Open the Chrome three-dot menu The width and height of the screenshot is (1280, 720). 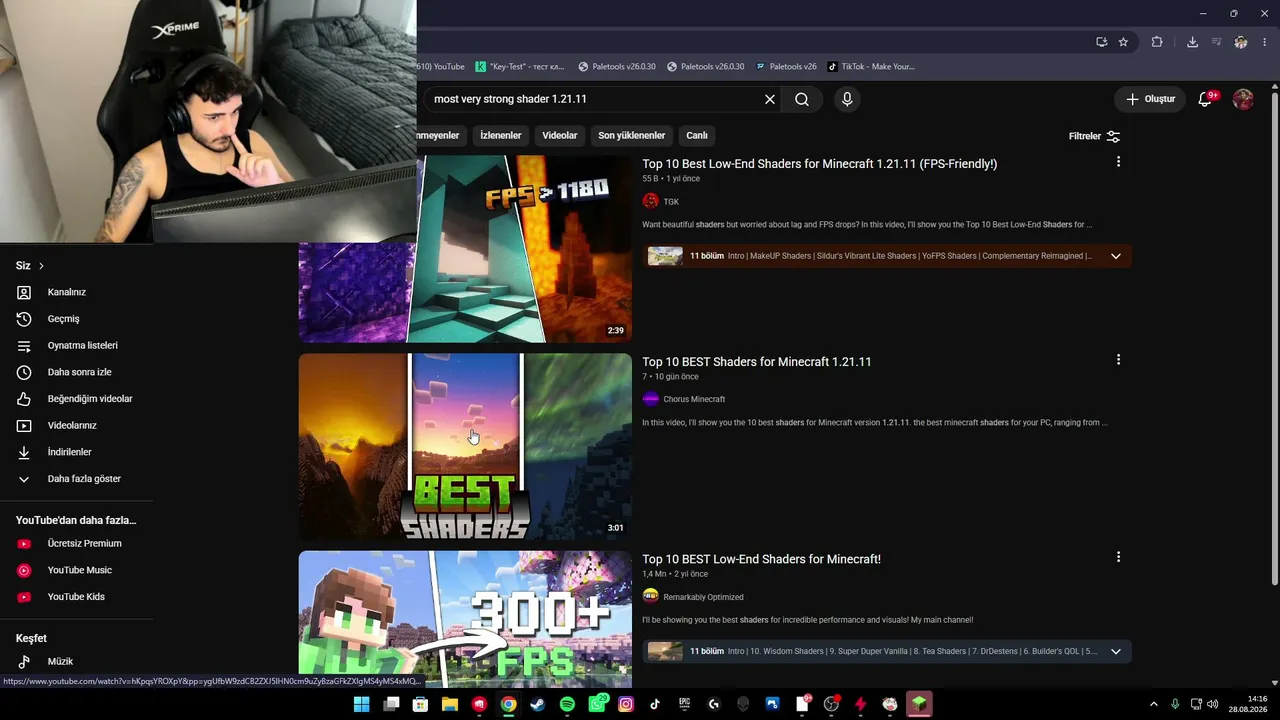pyautogui.click(x=1266, y=42)
